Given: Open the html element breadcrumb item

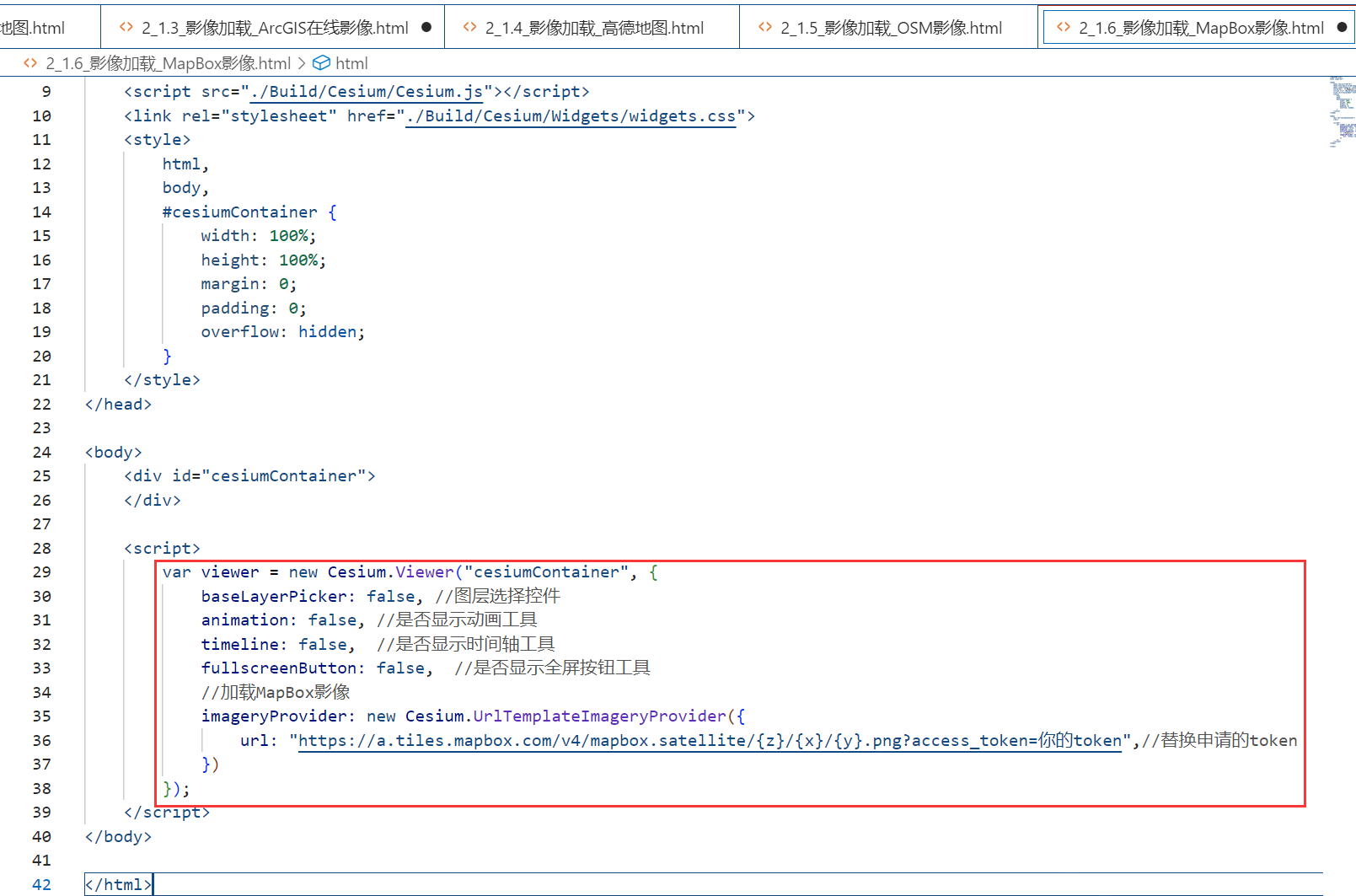Looking at the screenshot, I should pyautogui.click(x=351, y=63).
